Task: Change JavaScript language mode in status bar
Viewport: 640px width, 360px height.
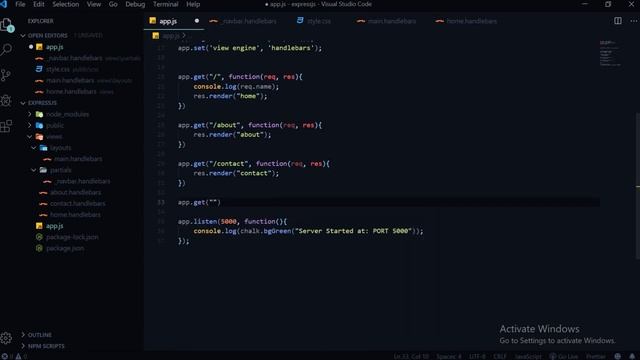Action: tap(528, 356)
